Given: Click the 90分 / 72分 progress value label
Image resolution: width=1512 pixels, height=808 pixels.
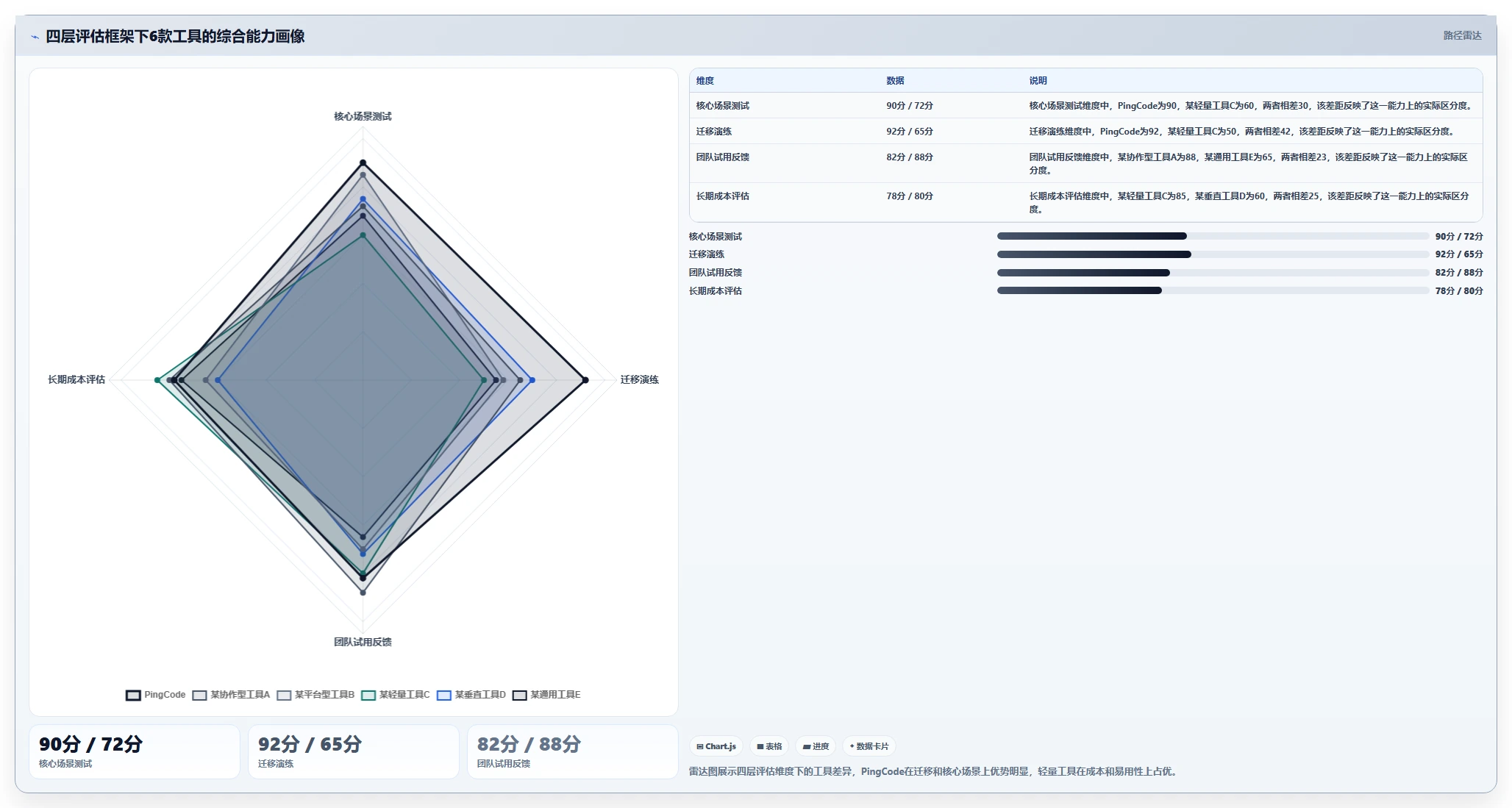Looking at the screenshot, I should [x=1459, y=236].
